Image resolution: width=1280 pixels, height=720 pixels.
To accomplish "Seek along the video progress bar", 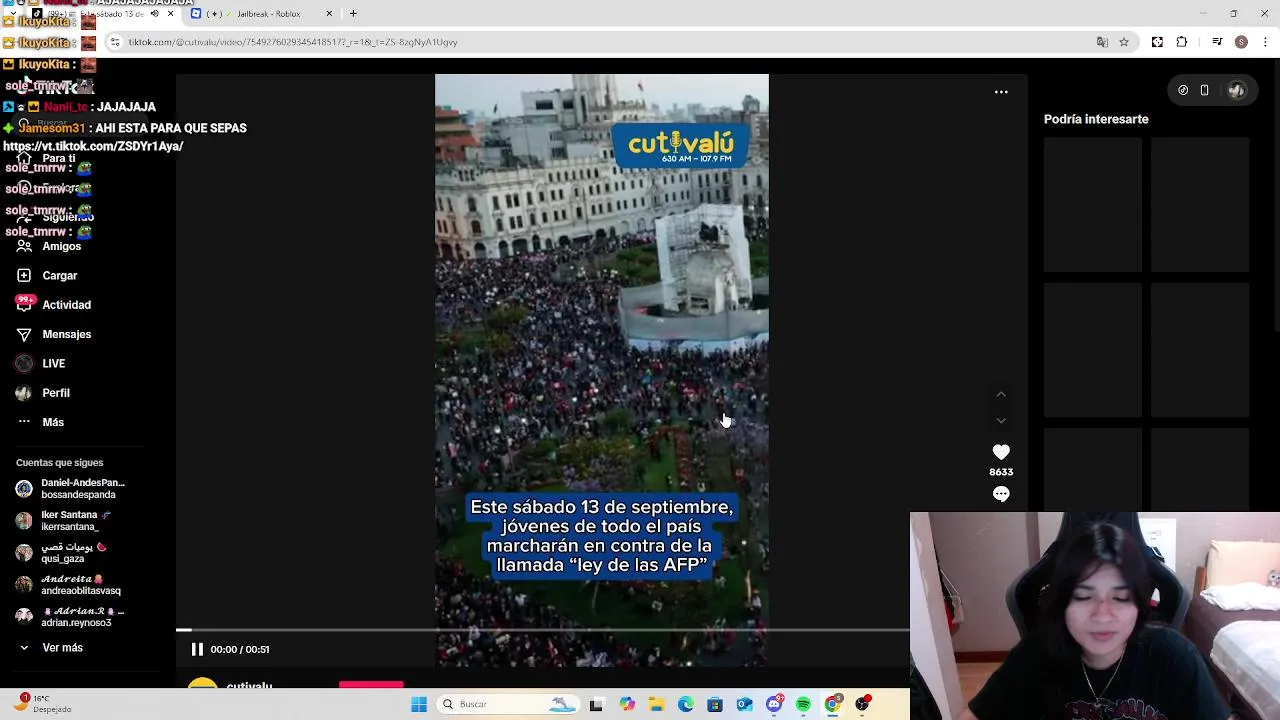I will click(543, 630).
